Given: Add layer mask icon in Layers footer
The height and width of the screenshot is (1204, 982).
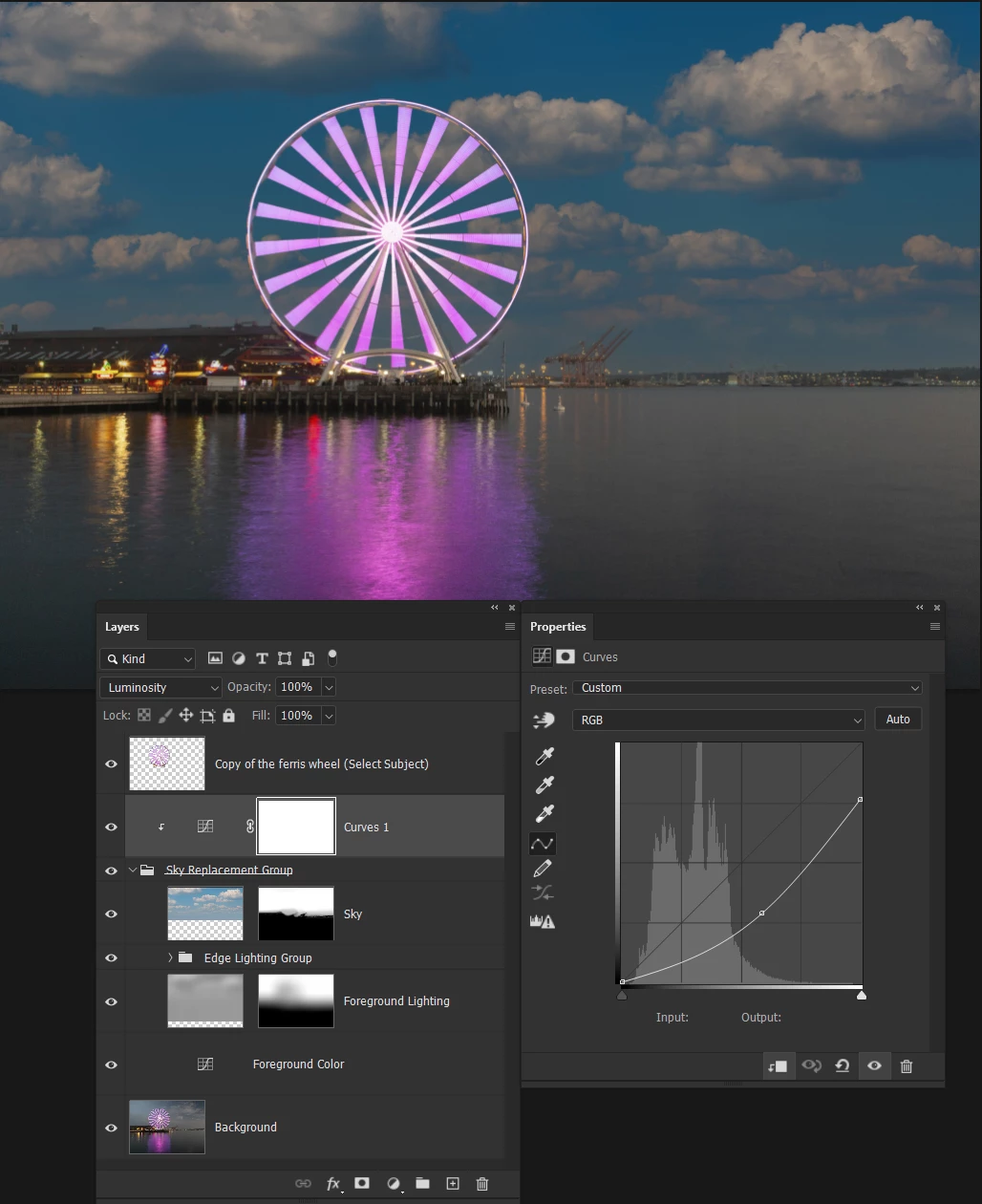Looking at the screenshot, I should coord(362,1183).
